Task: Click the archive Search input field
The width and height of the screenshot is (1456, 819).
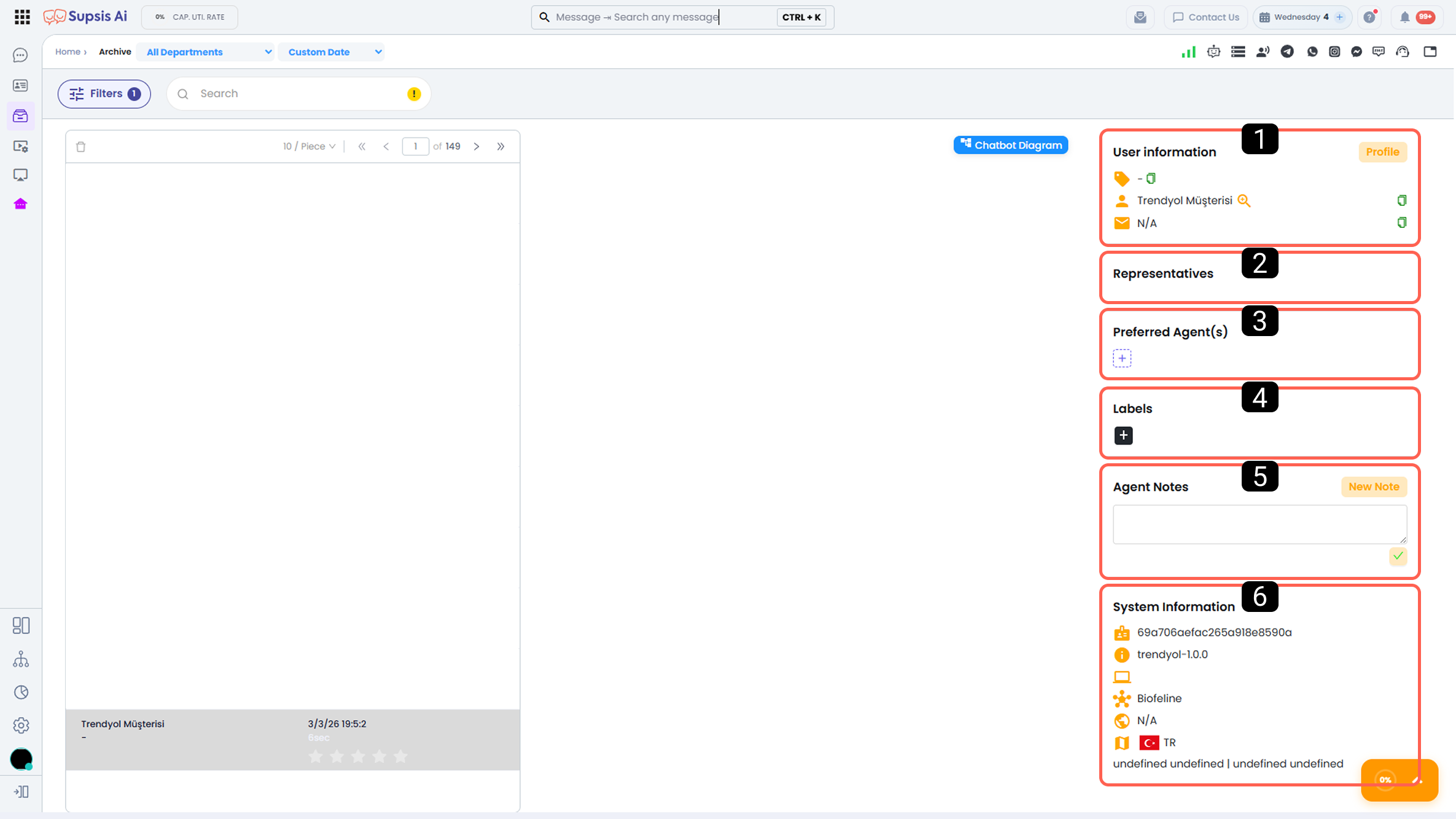Action: pyautogui.click(x=298, y=93)
